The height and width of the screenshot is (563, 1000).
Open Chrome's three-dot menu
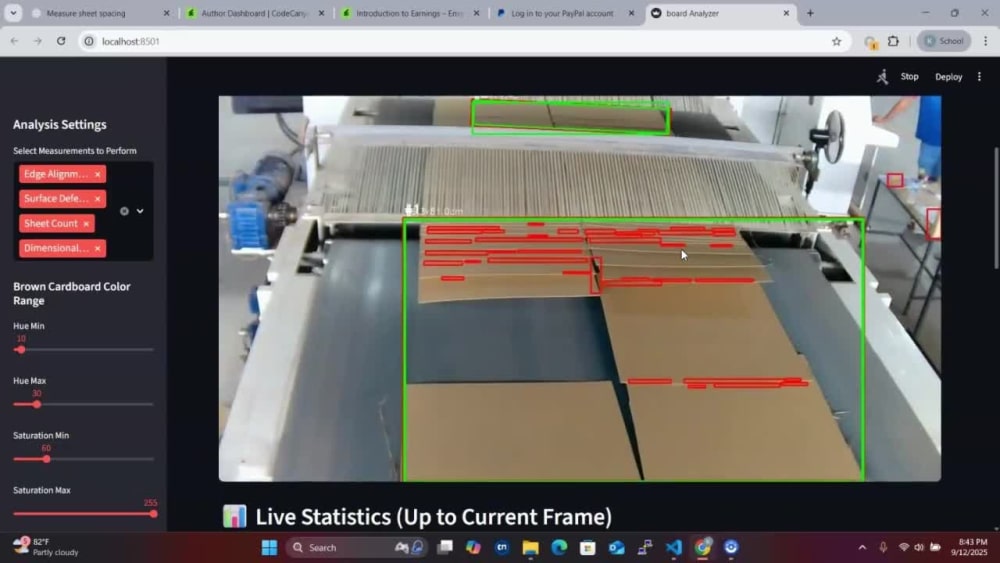click(985, 41)
